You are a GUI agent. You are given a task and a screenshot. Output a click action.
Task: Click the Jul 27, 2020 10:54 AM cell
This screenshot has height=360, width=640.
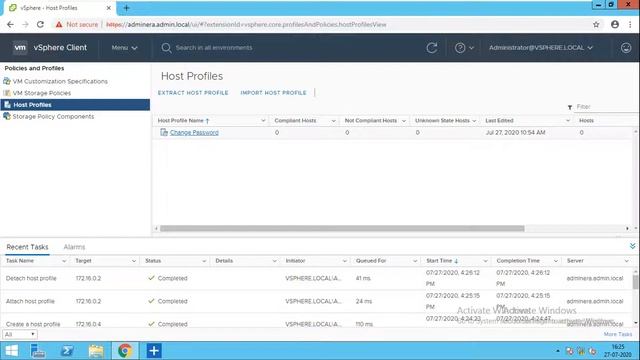tap(515, 133)
